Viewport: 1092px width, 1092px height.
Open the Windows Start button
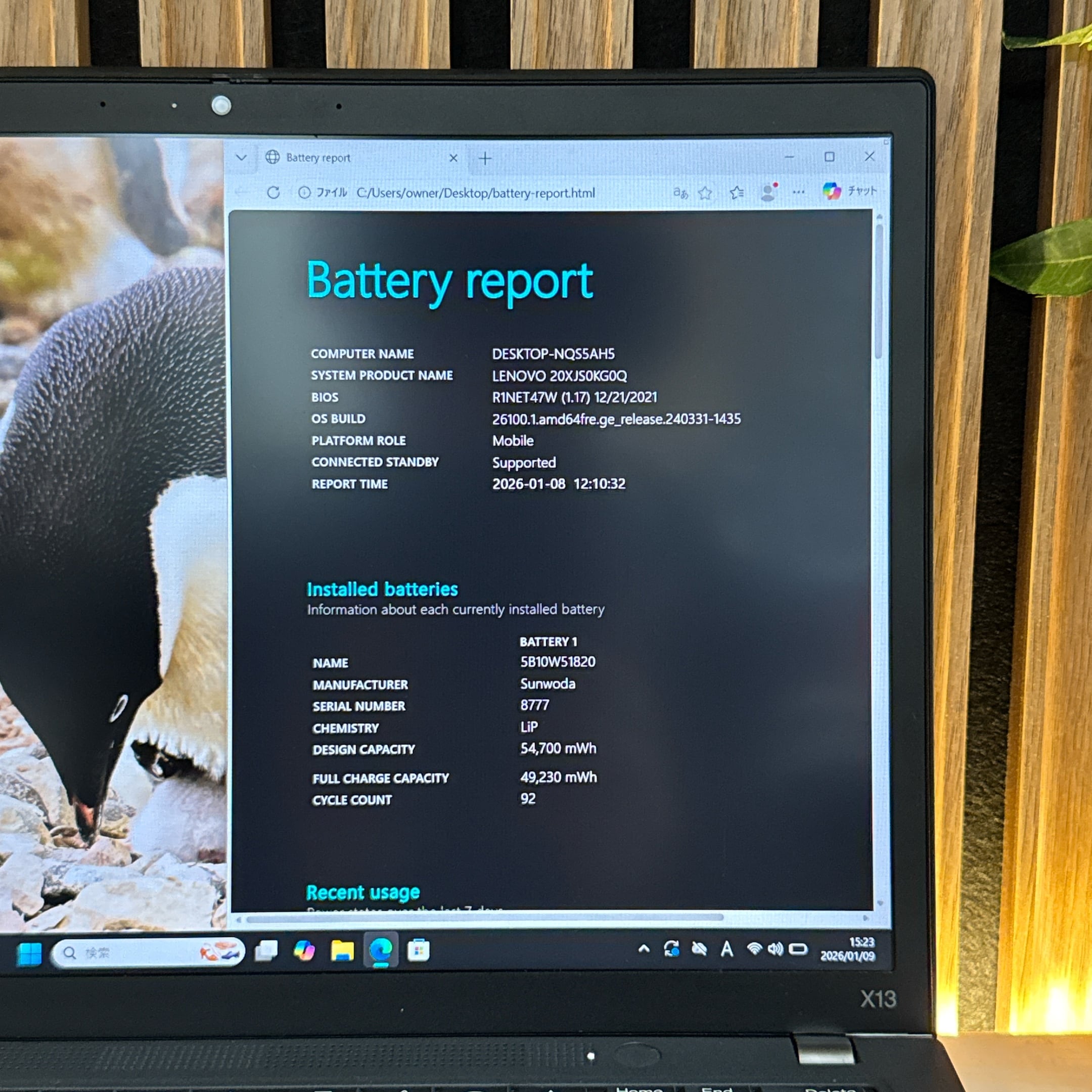pyautogui.click(x=29, y=954)
